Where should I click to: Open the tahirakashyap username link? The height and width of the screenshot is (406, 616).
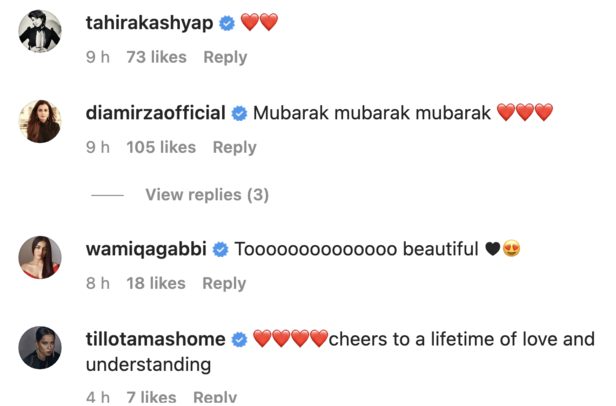pos(150,23)
